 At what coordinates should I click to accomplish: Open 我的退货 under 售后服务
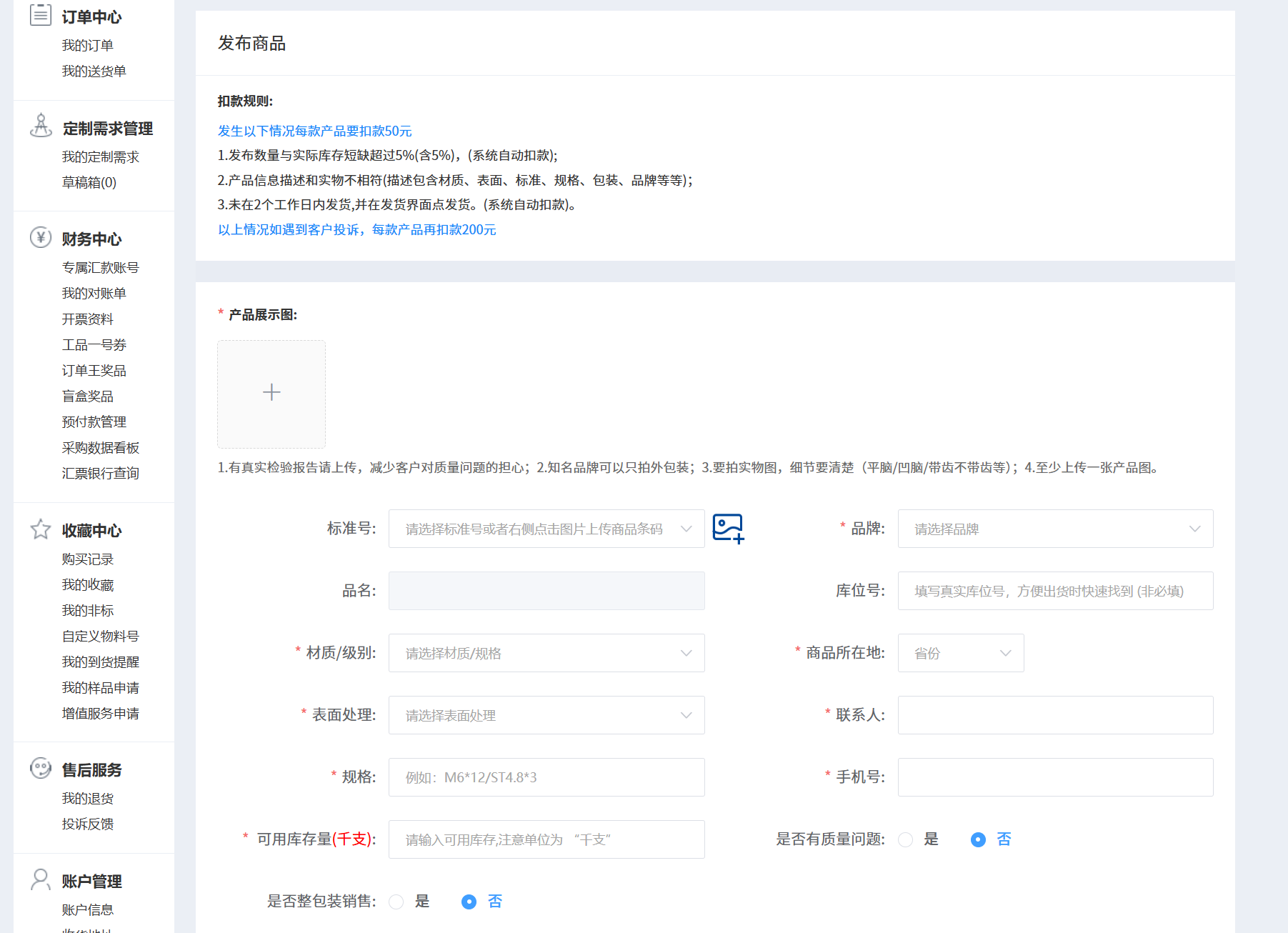(87, 799)
